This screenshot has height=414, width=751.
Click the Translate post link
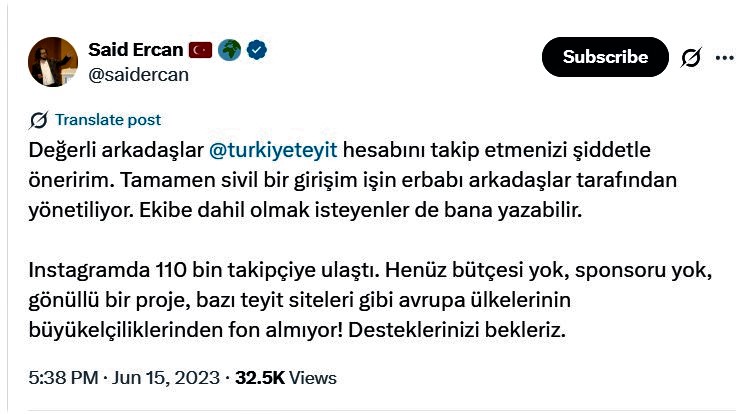[108, 120]
